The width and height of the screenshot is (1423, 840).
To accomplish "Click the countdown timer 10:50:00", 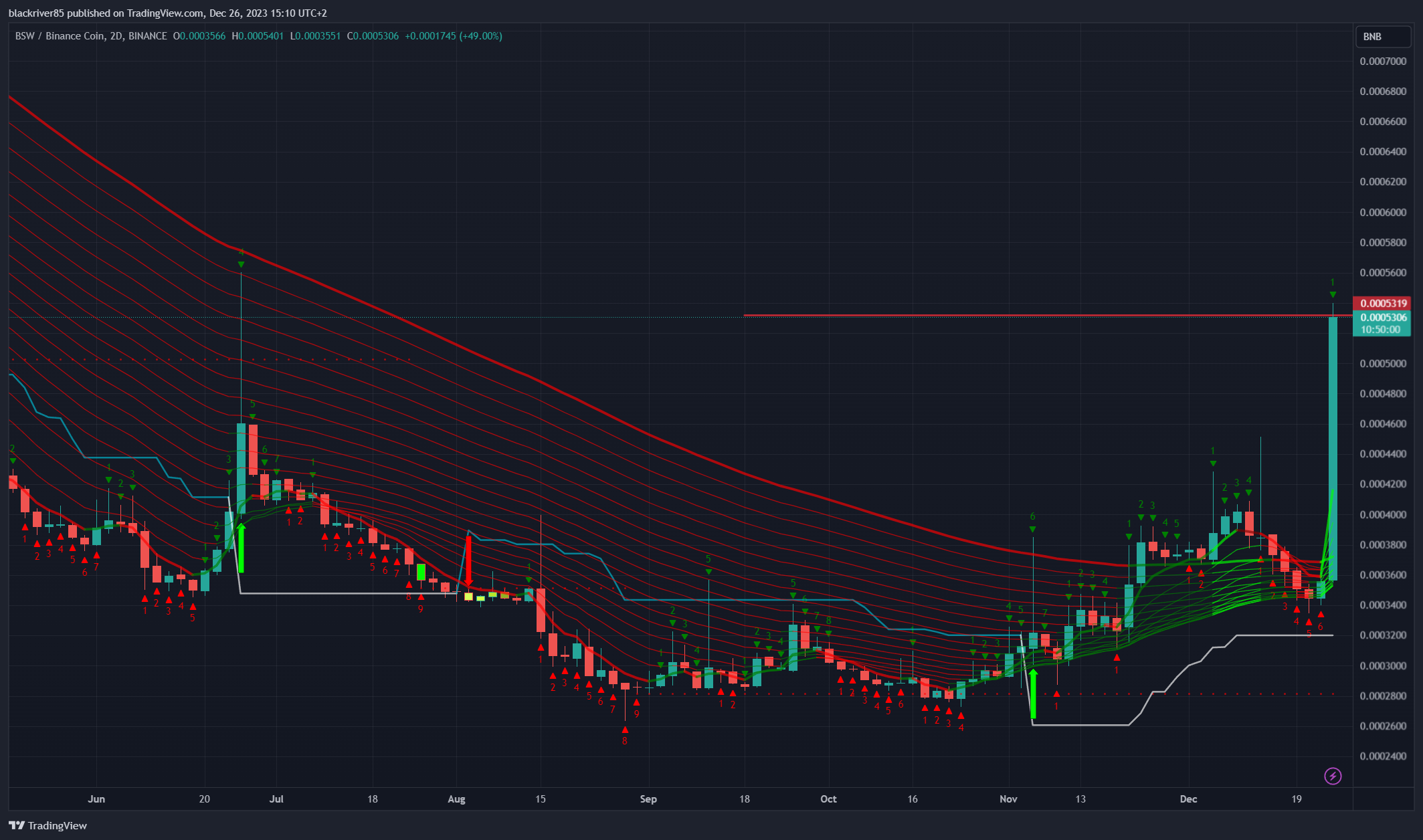I will point(1380,329).
